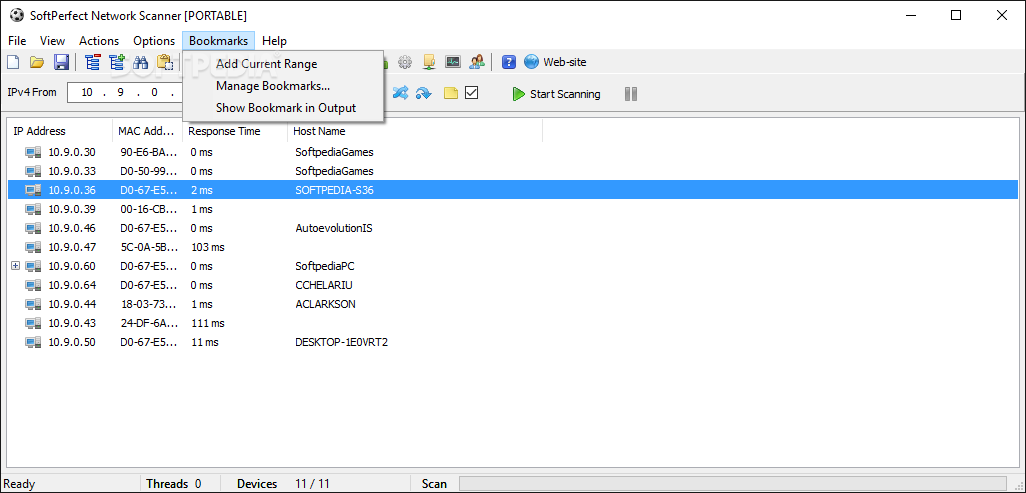The width and height of the screenshot is (1026, 493).
Task: Open the Web-site globe link
Action: [556, 62]
